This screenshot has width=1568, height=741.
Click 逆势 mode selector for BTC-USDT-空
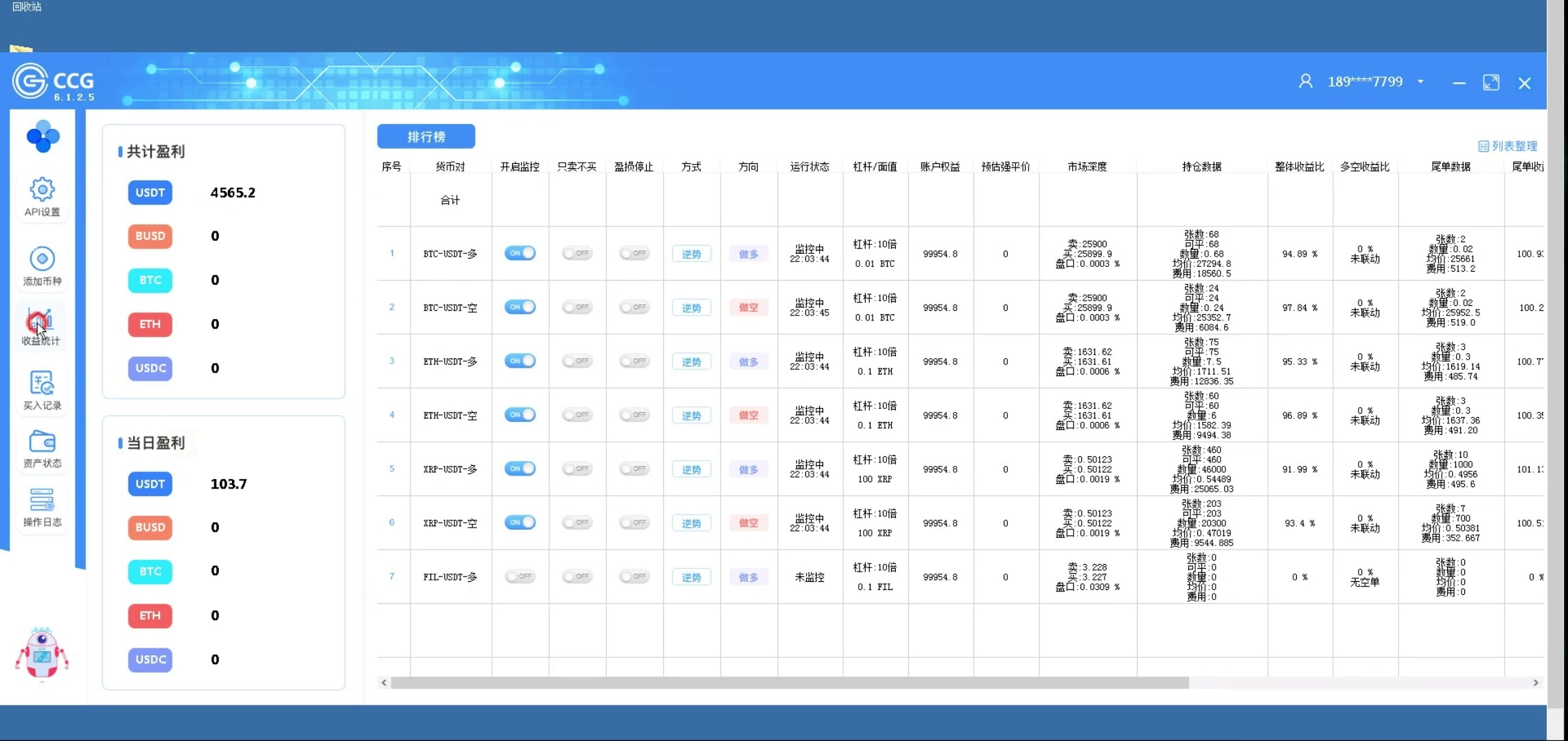click(x=691, y=308)
